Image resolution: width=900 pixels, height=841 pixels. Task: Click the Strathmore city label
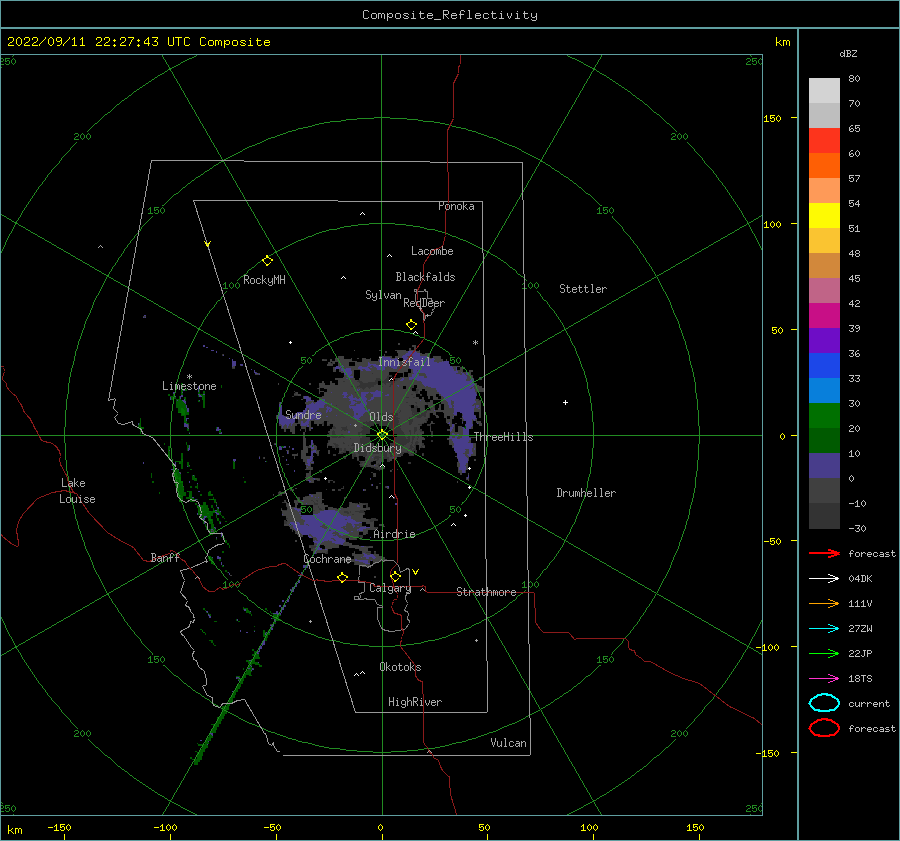pyautogui.click(x=486, y=592)
